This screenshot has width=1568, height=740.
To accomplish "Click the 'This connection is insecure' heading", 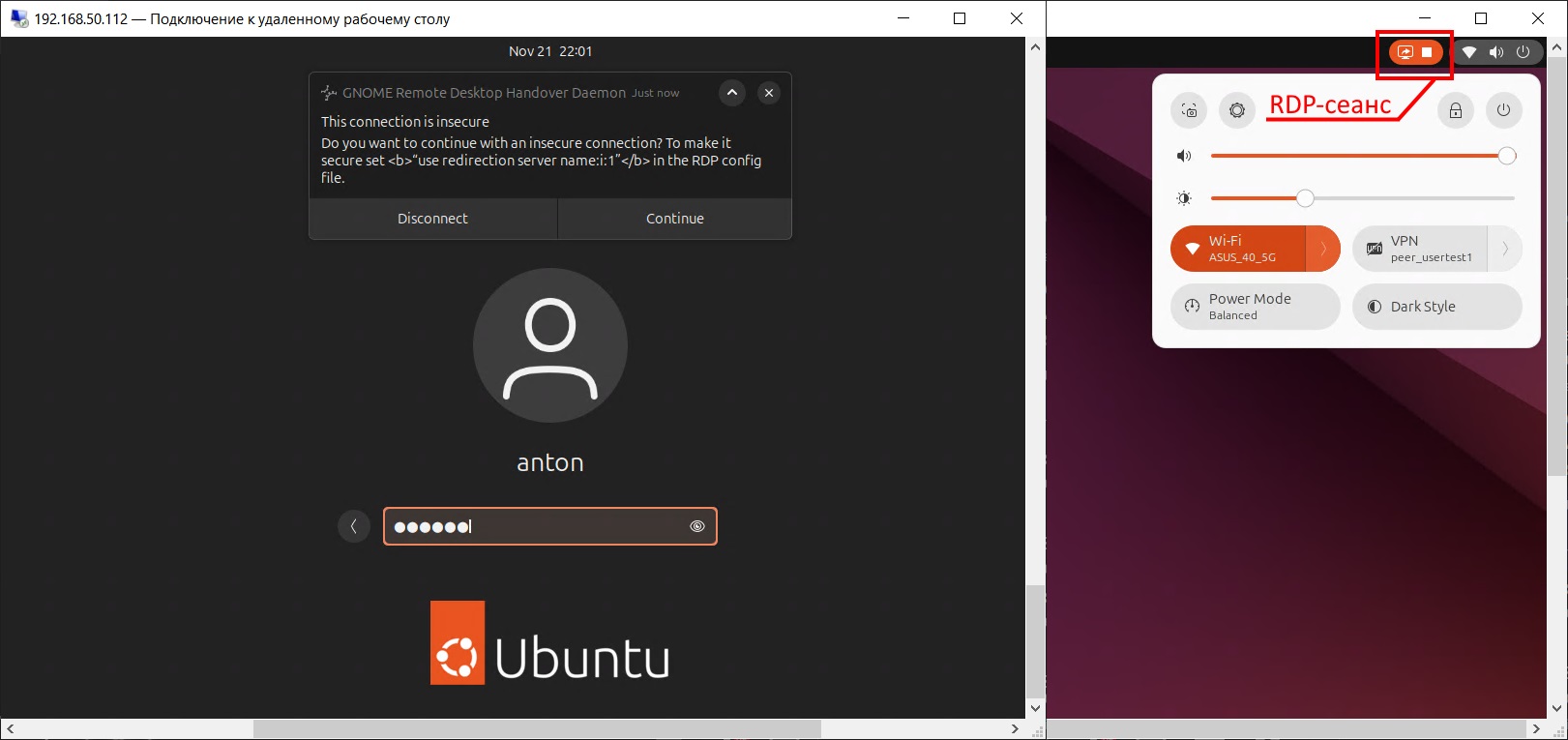I will tap(405, 122).
